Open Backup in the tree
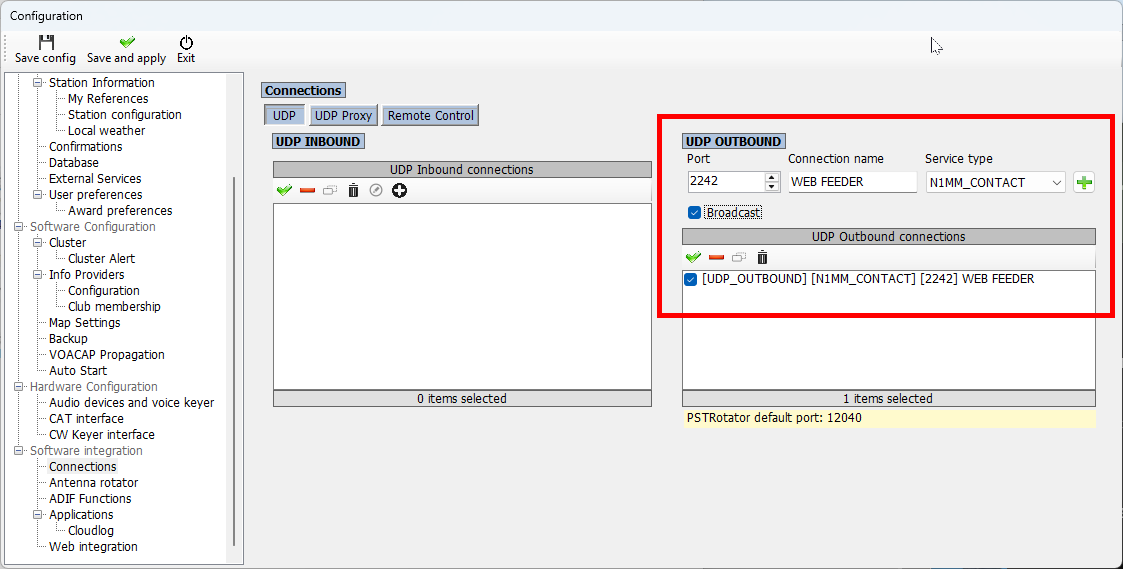The width and height of the screenshot is (1123, 569). click(68, 338)
